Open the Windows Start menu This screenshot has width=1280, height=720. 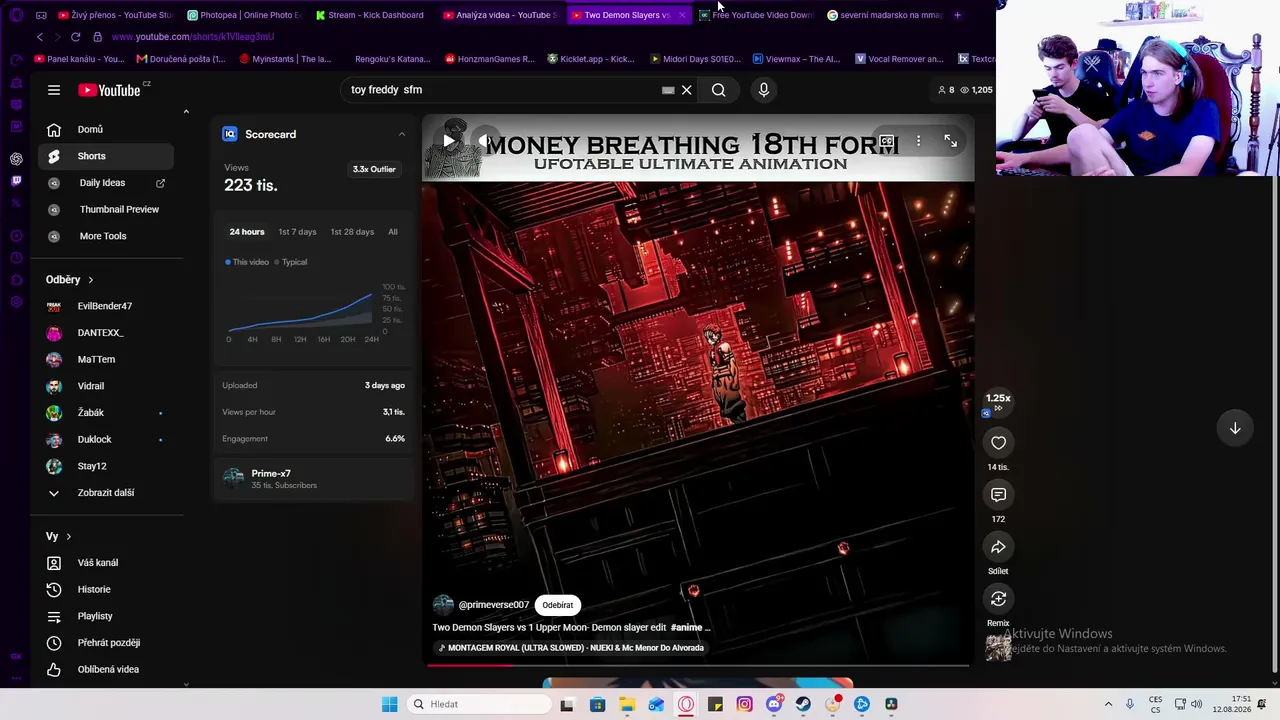(x=390, y=704)
